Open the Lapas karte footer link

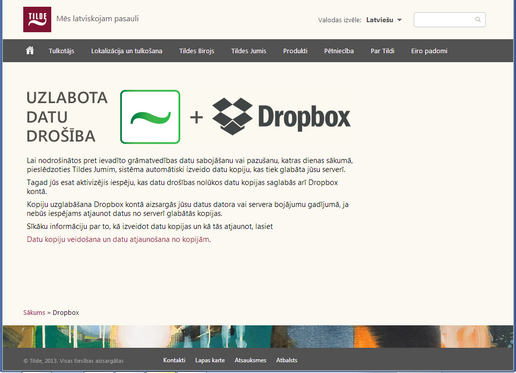point(210,360)
